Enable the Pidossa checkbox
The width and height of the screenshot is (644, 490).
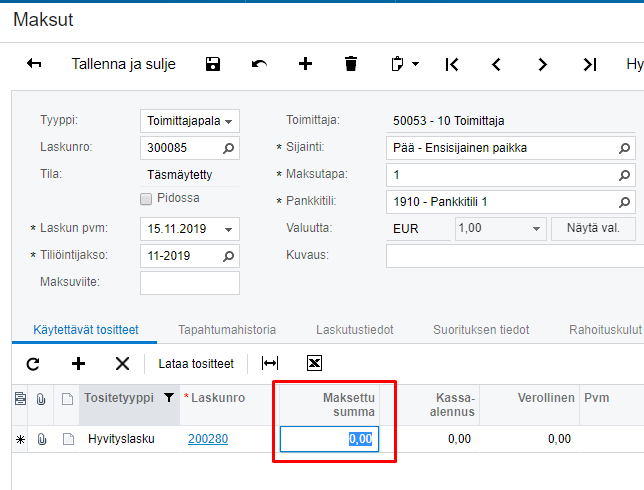click(147, 198)
